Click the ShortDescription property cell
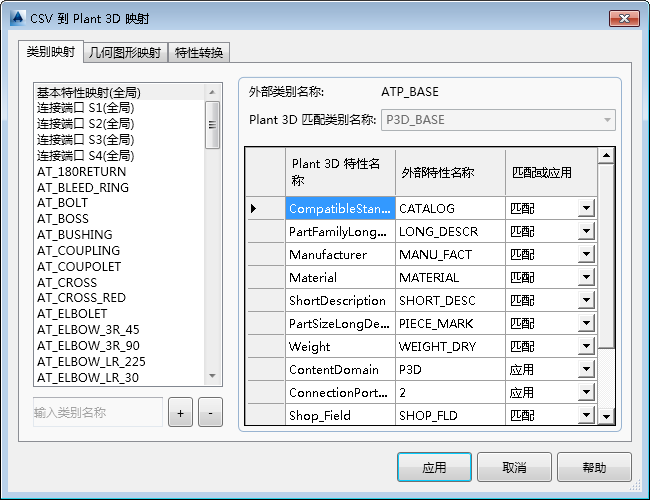 340,300
